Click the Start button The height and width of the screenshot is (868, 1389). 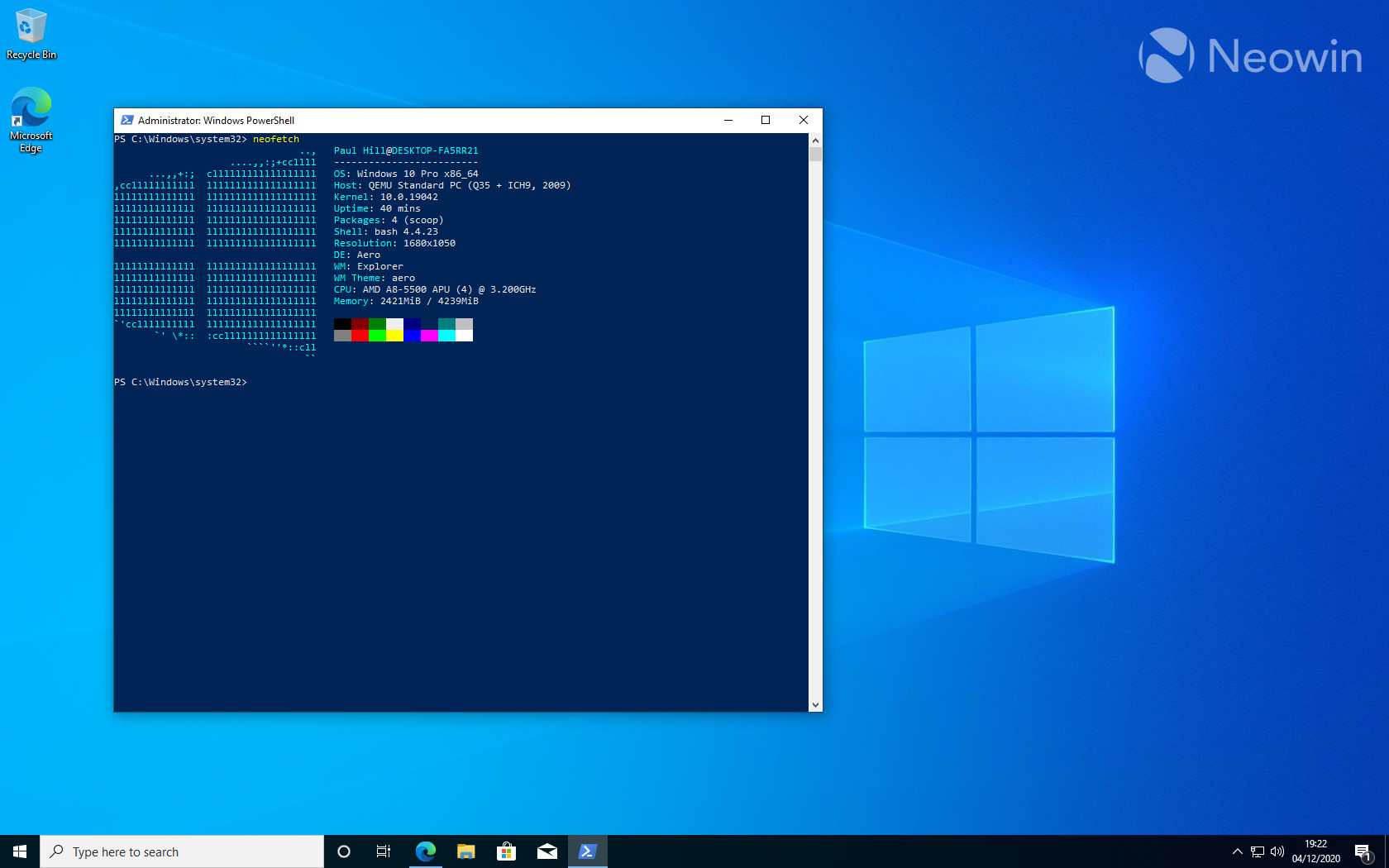tap(18, 851)
